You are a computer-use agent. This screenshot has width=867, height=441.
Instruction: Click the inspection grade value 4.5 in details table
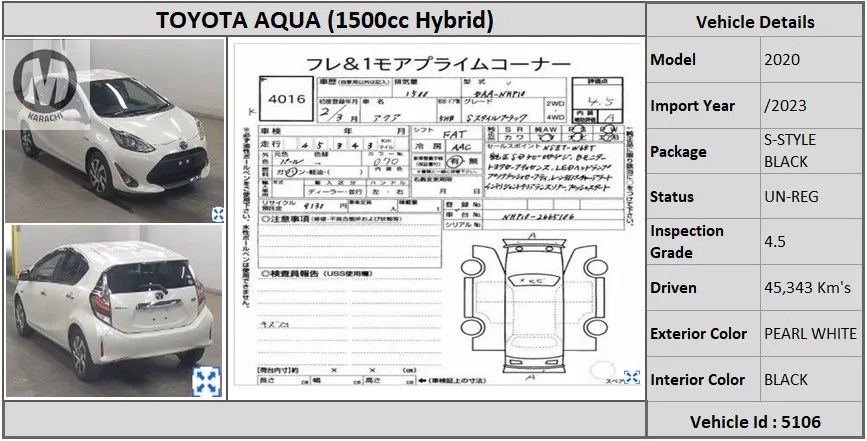click(775, 242)
